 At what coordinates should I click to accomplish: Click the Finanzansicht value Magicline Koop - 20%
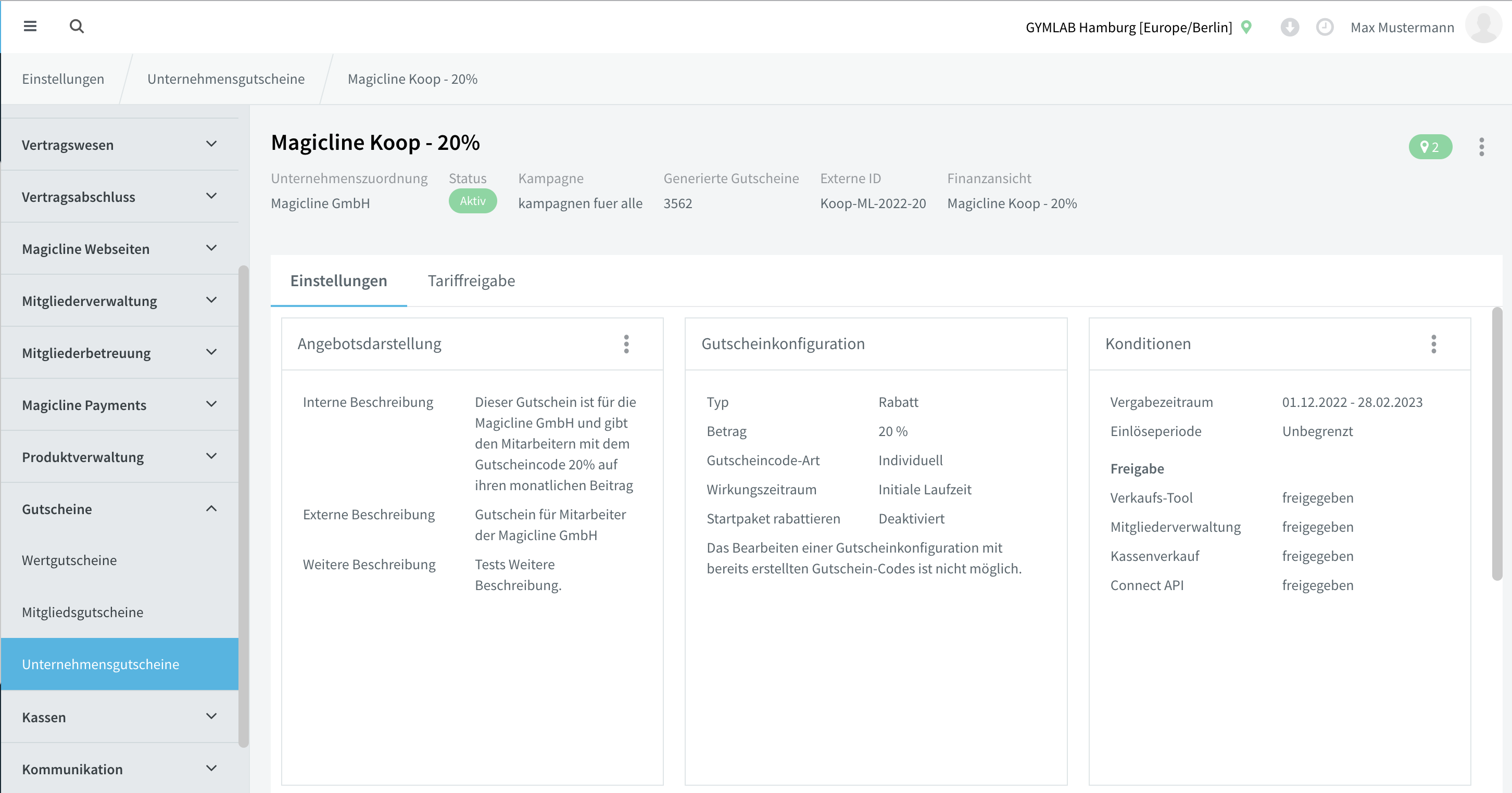click(x=1012, y=203)
